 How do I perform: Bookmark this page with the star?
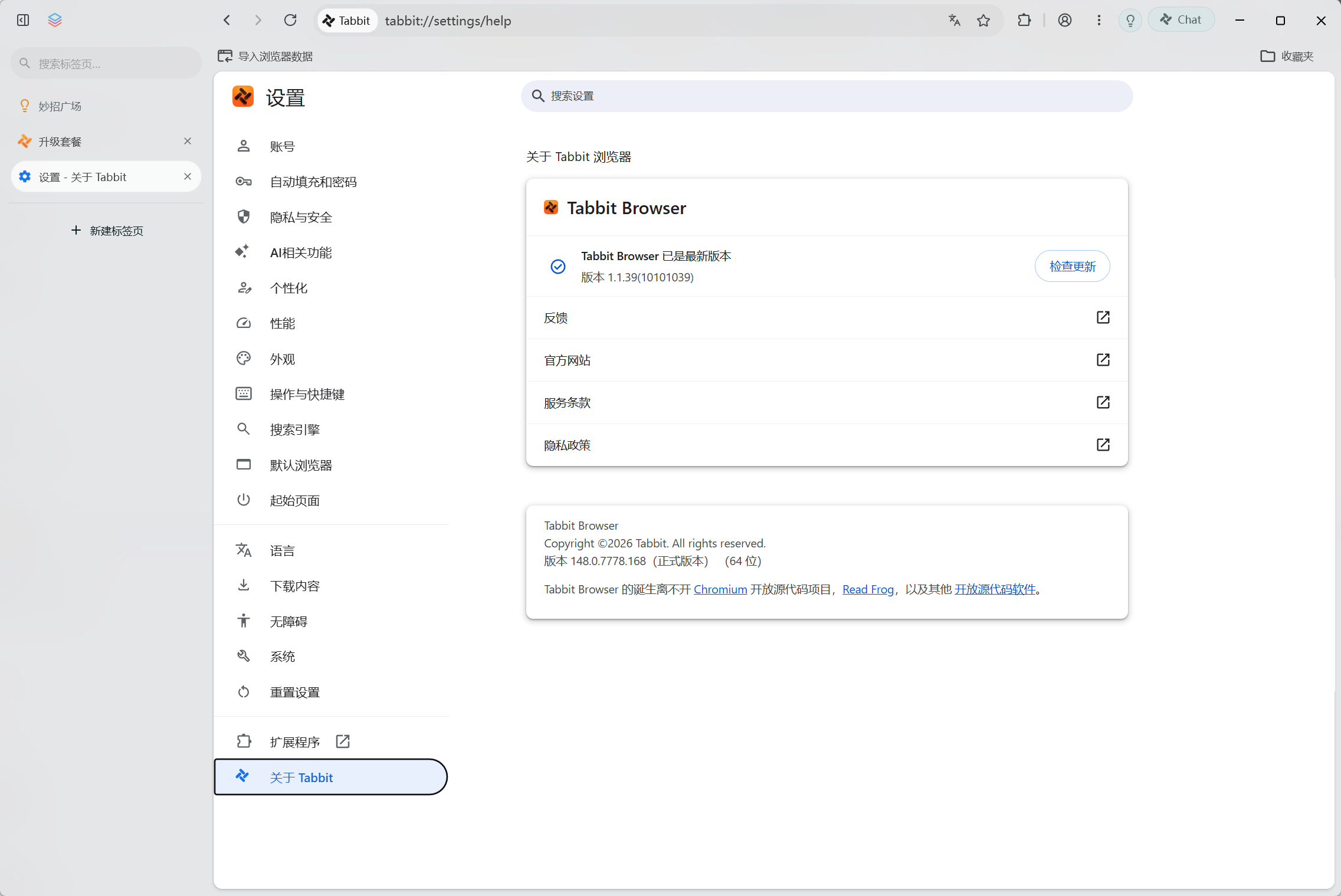pos(983,20)
